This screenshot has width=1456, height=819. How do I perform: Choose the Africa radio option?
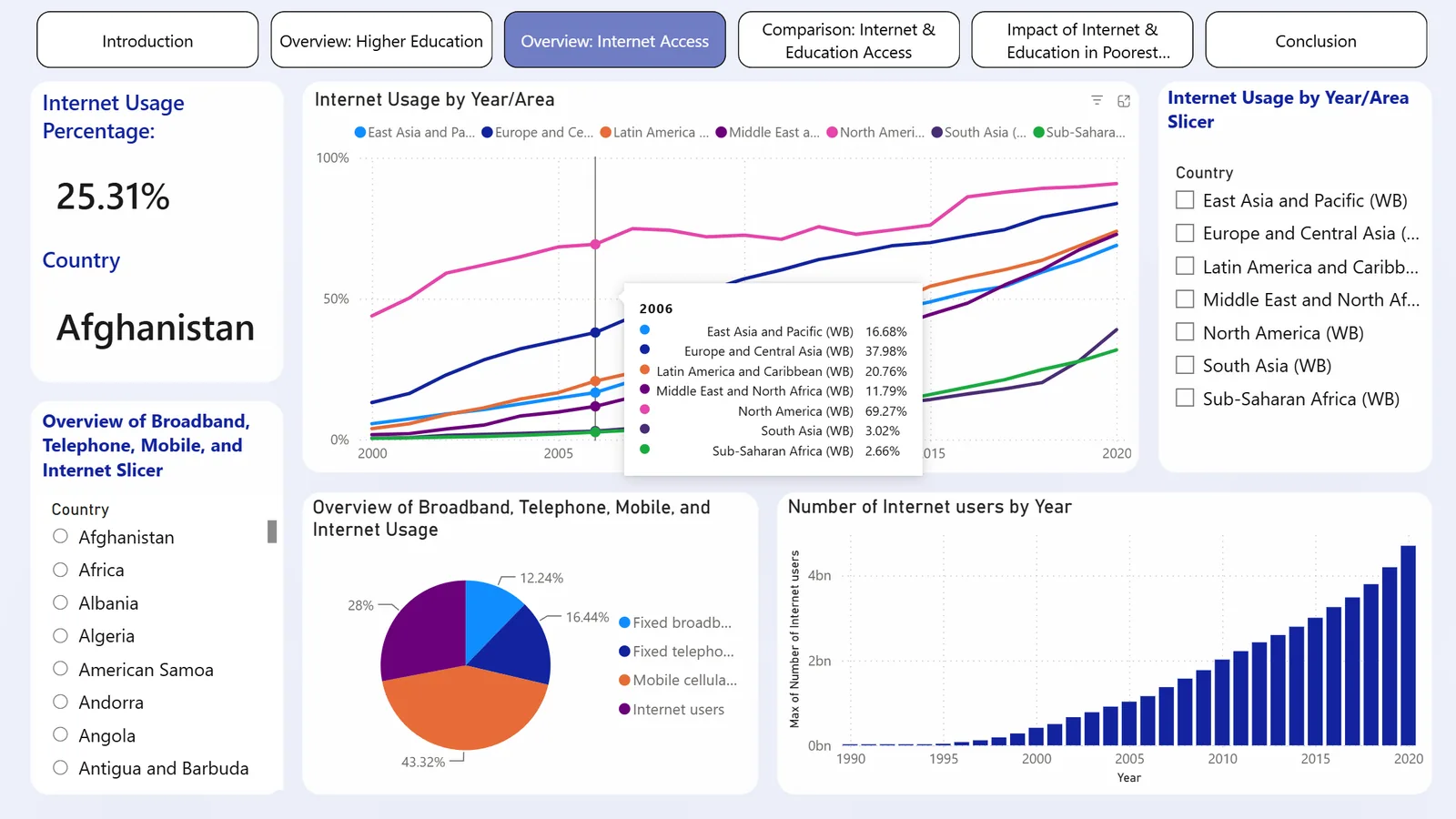60,570
